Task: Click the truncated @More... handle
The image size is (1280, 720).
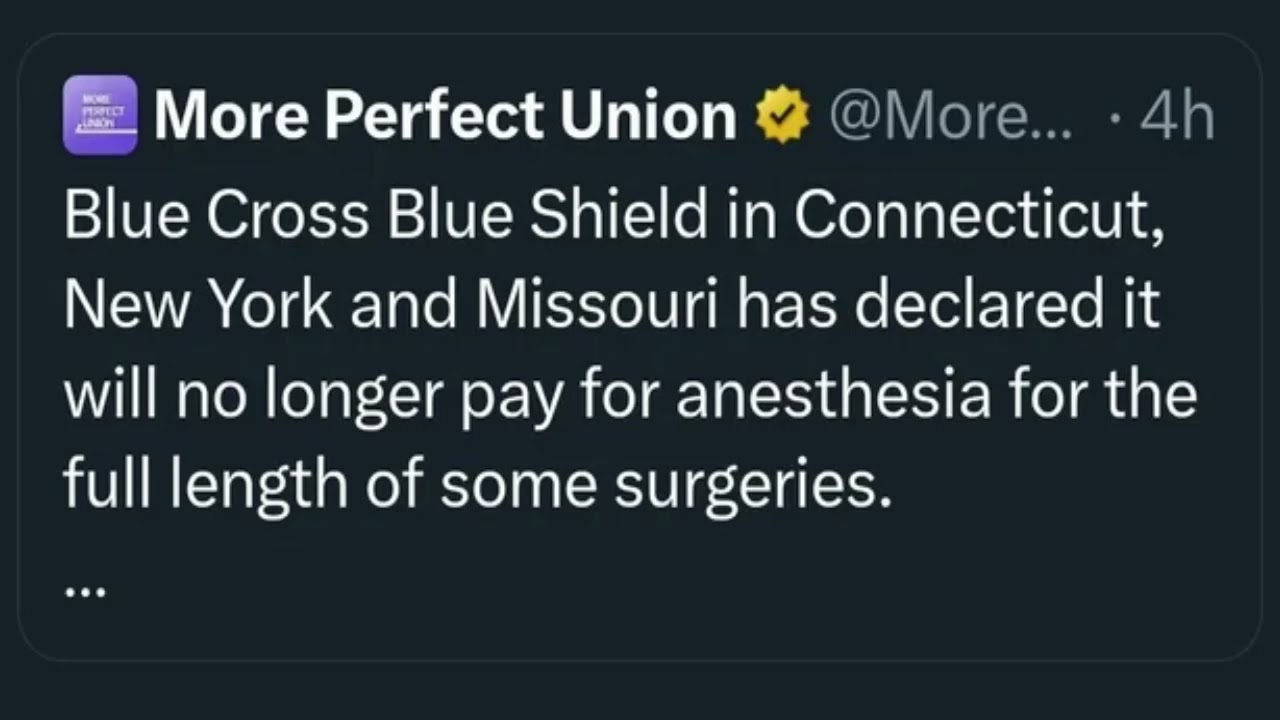Action: pos(950,117)
